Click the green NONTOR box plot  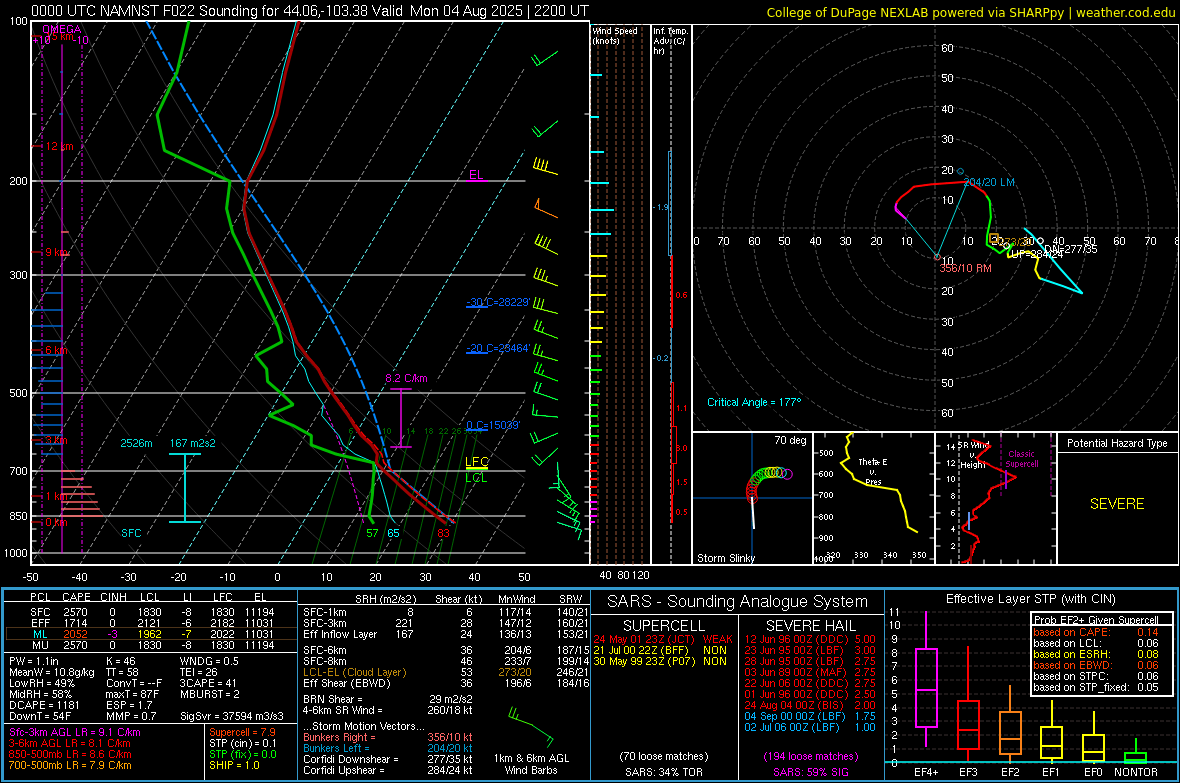(x=1136, y=753)
